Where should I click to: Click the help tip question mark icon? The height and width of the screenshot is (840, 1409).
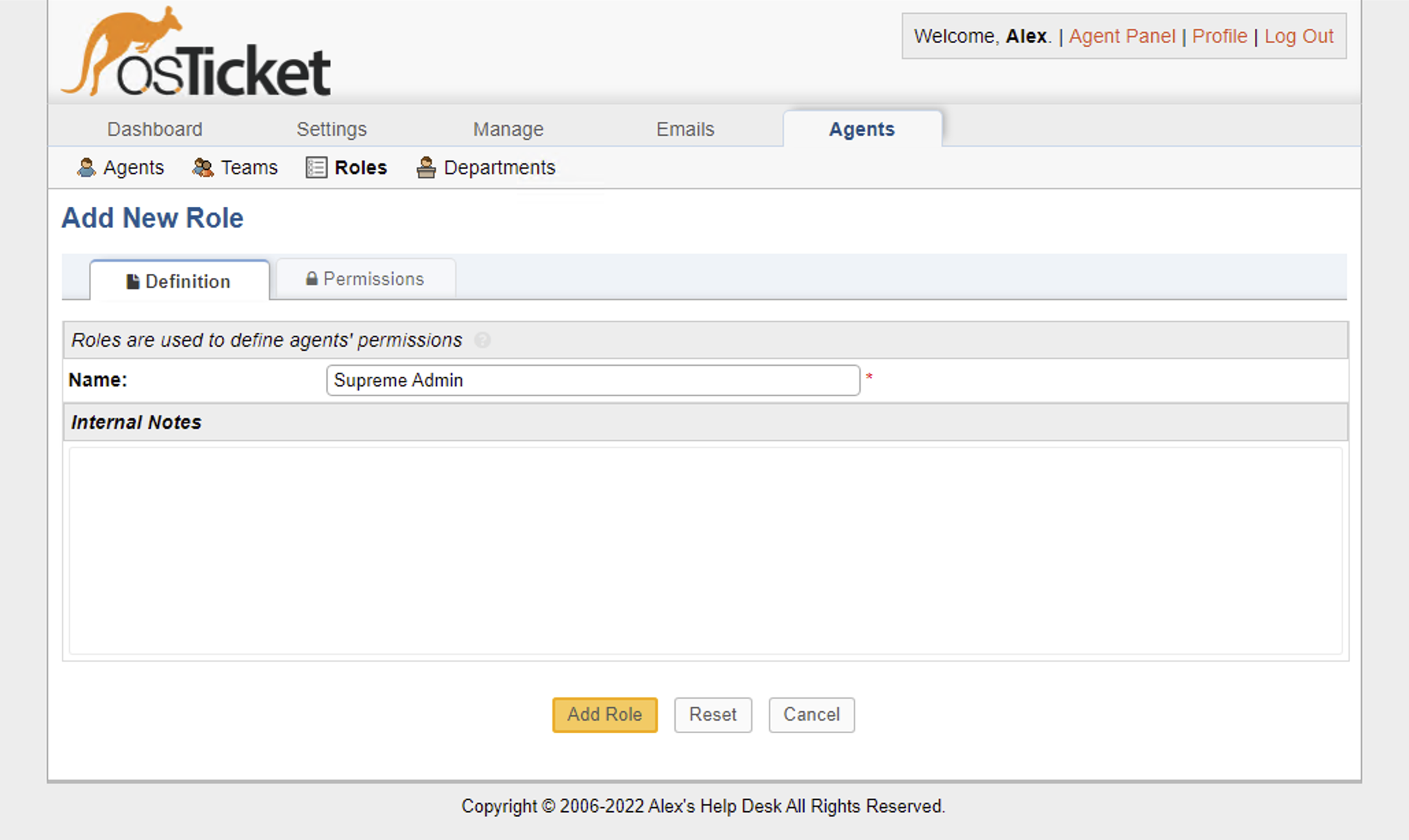coord(482,340)
